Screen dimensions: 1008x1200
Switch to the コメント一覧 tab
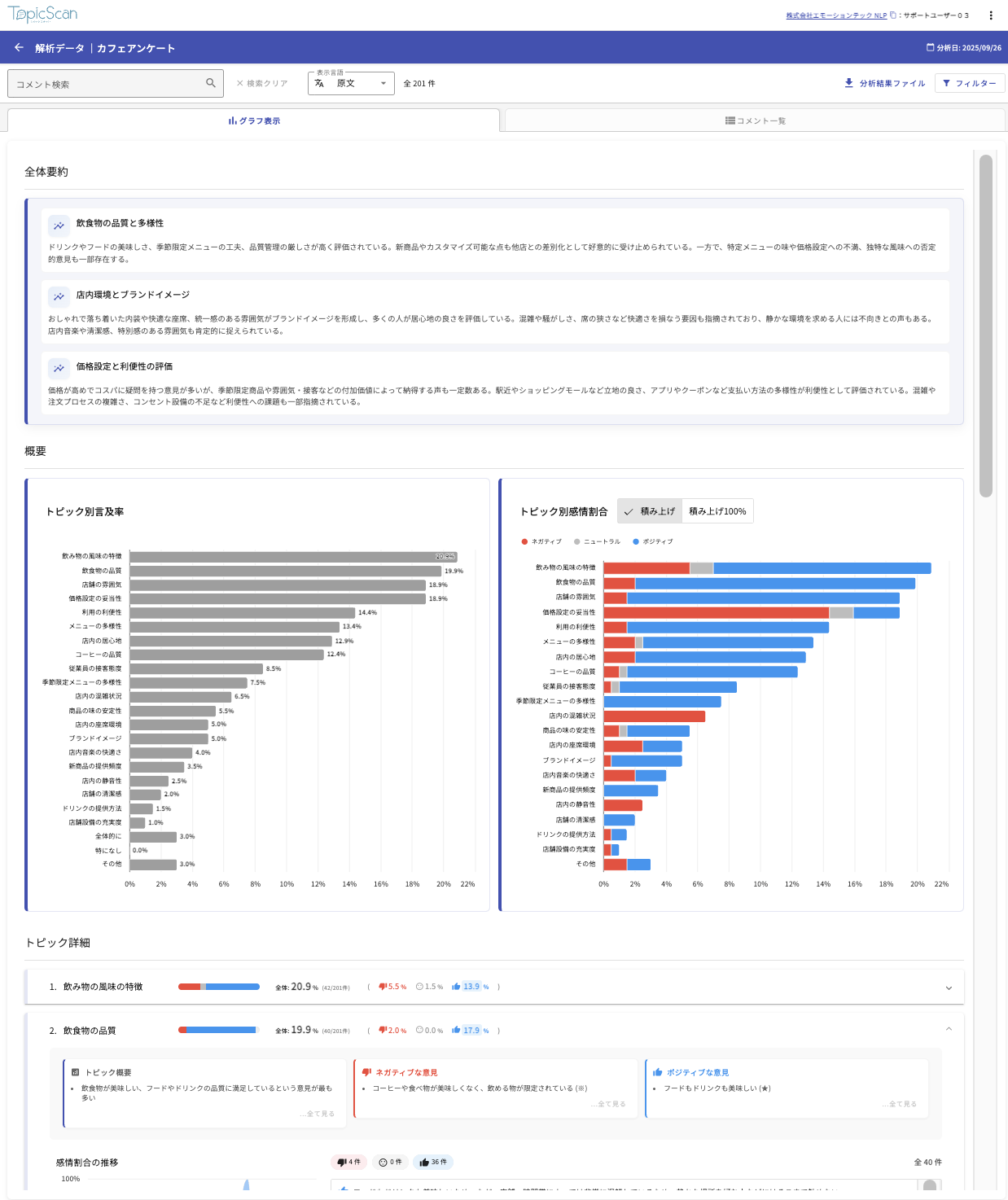(755, 120)
